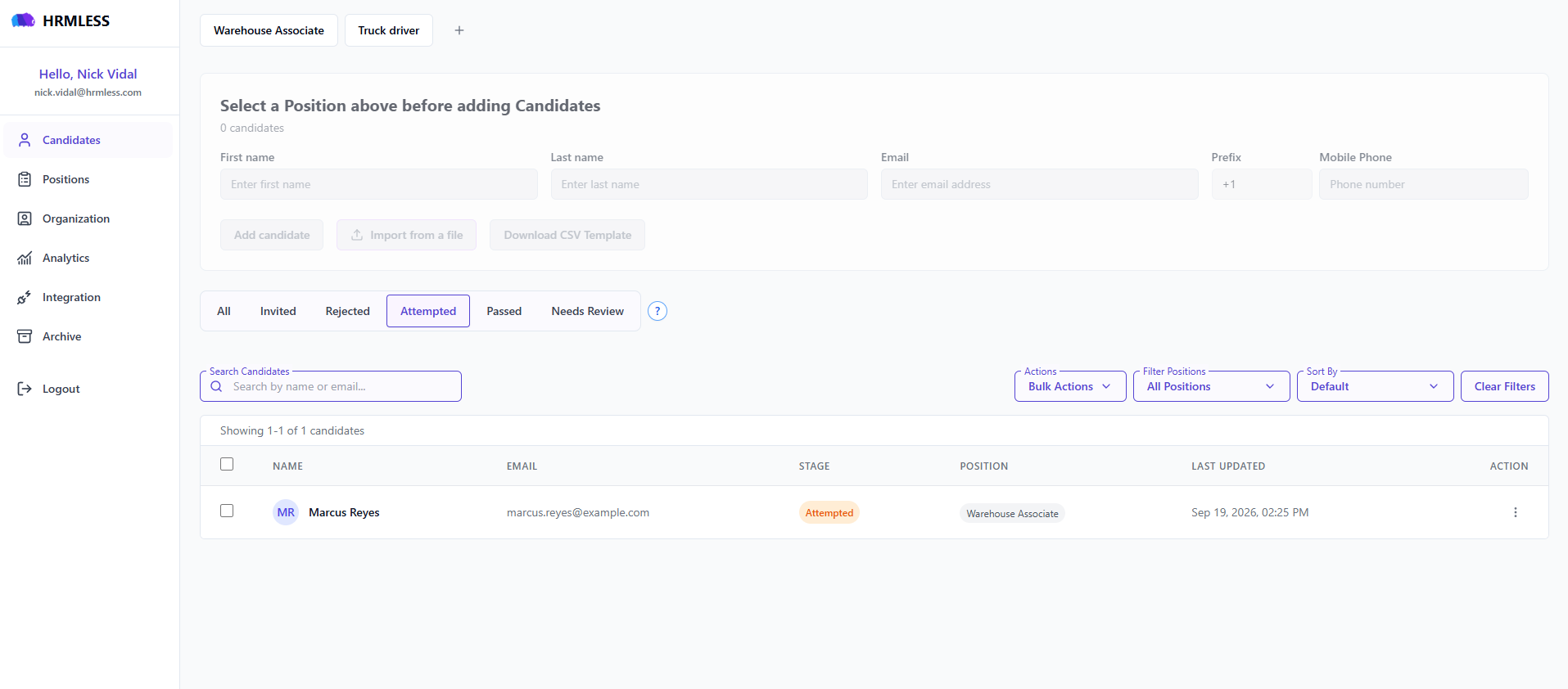Click the Prefix +1 field
The image size is (1568, 689).
pos(1262,184)
